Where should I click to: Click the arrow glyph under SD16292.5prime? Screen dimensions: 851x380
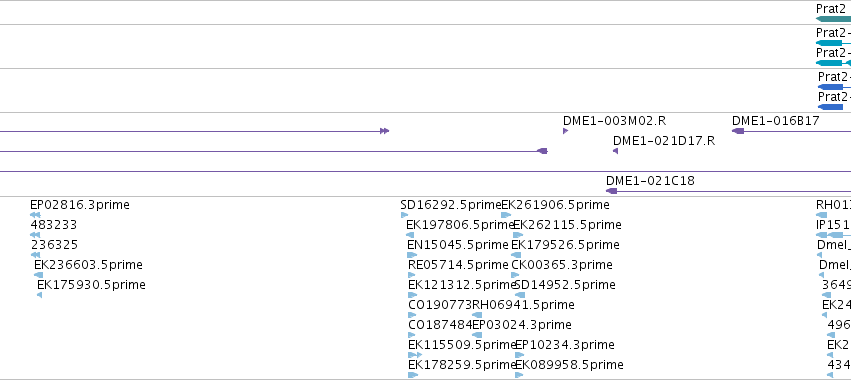[x=404, y=215]
